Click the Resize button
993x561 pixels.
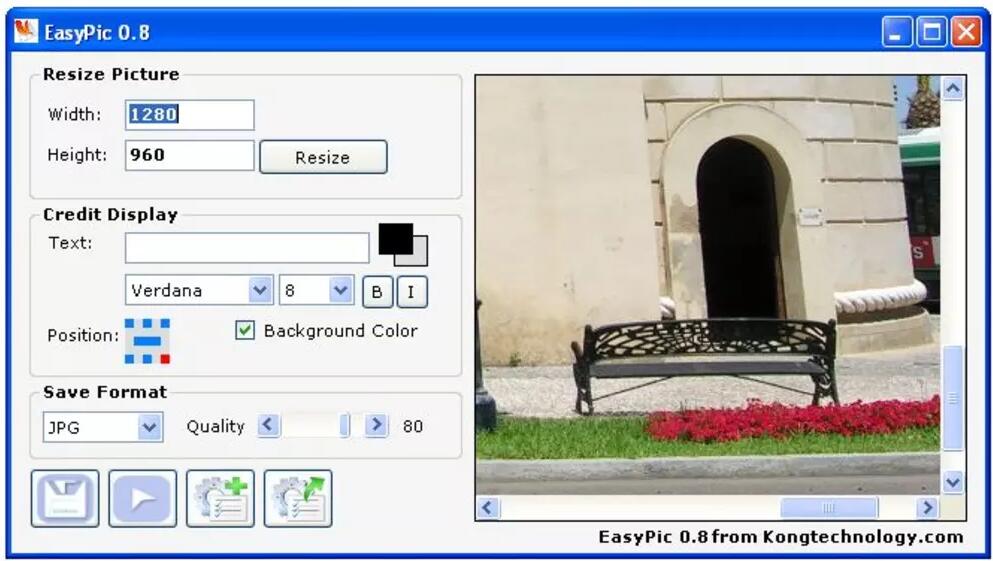pos(323,157)
